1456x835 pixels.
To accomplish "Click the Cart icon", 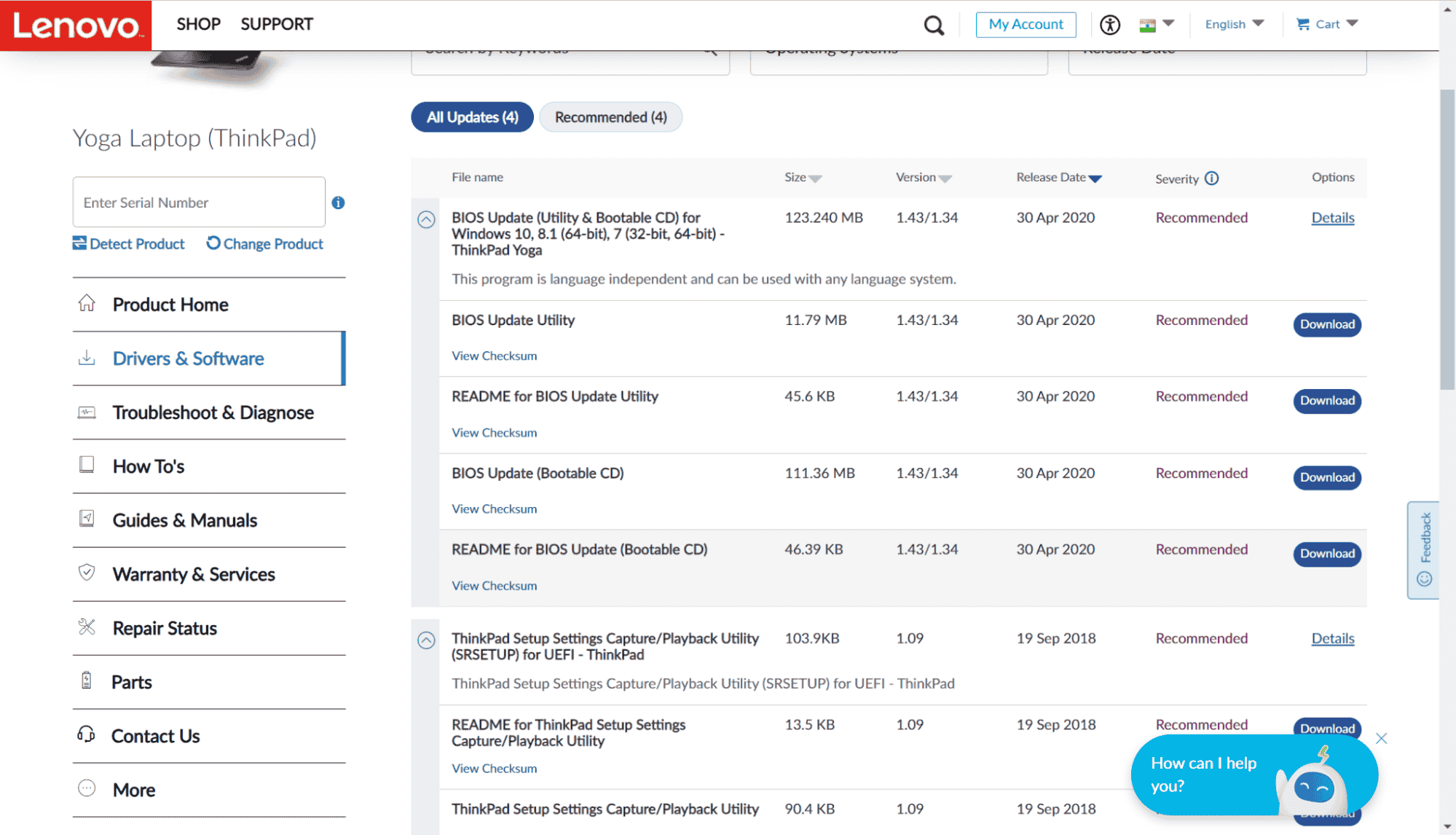I will coord(1302,23).
